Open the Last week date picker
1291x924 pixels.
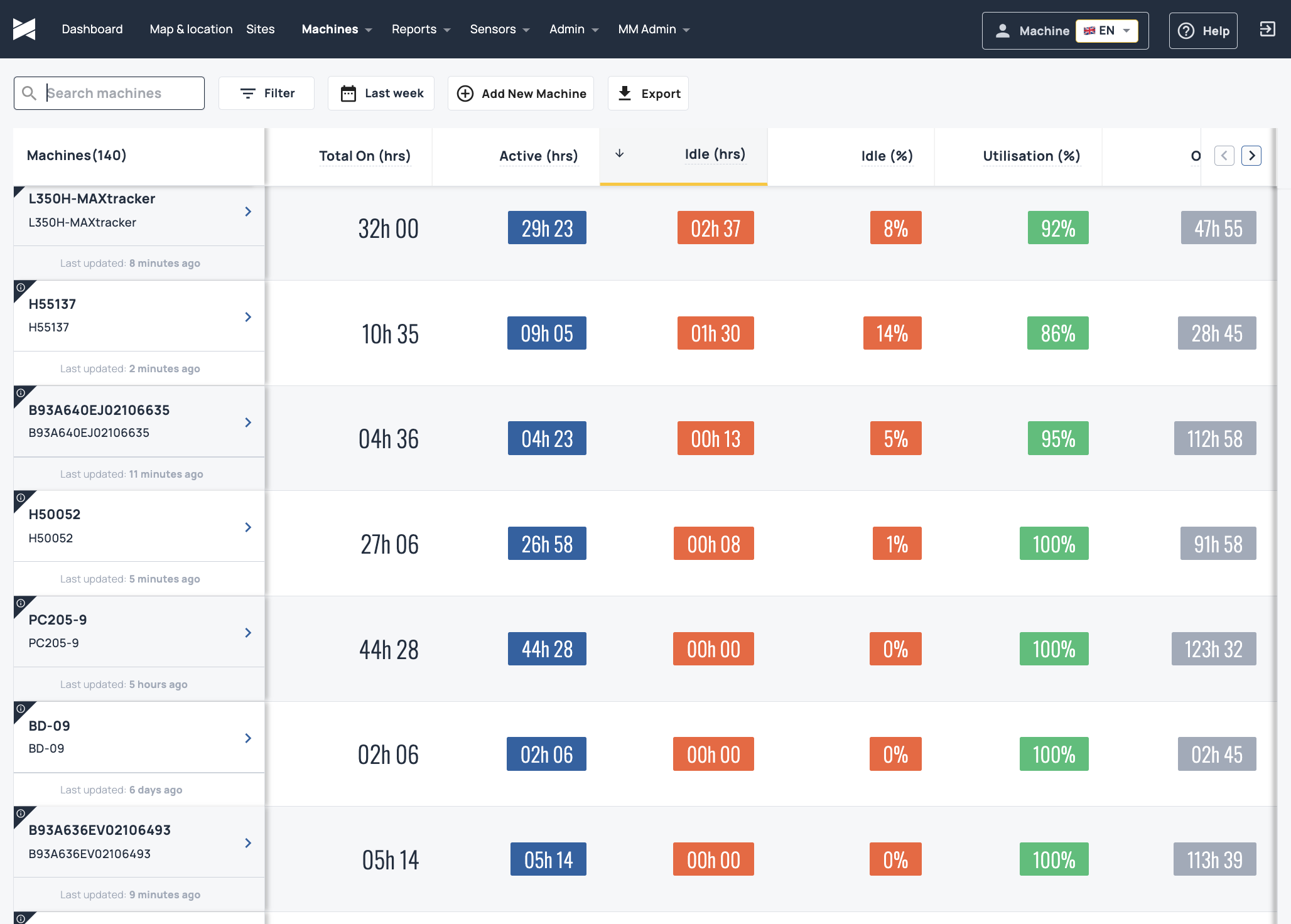tap(381, 93)
